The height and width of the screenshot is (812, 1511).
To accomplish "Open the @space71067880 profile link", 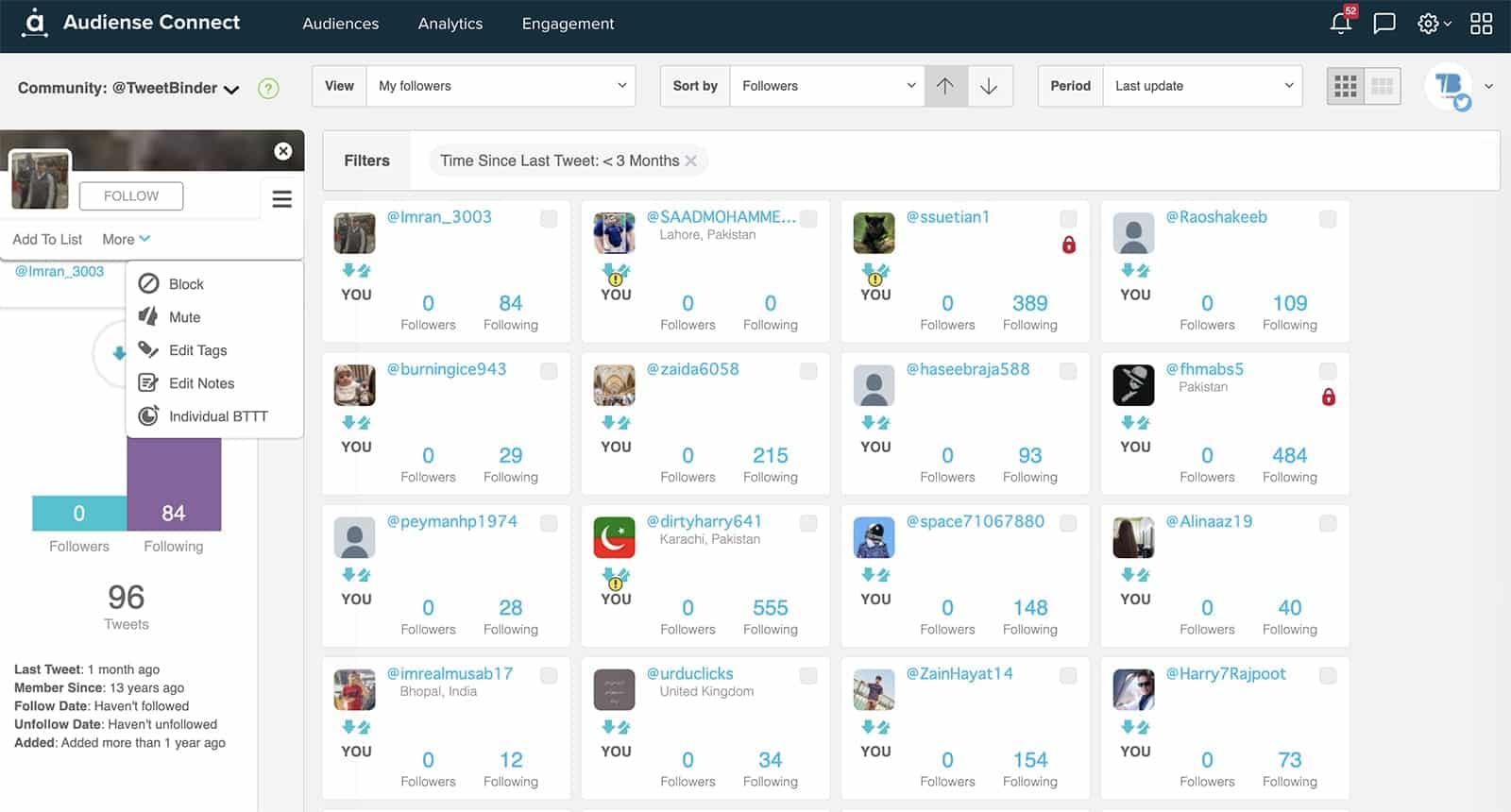I will pos(976,521).
